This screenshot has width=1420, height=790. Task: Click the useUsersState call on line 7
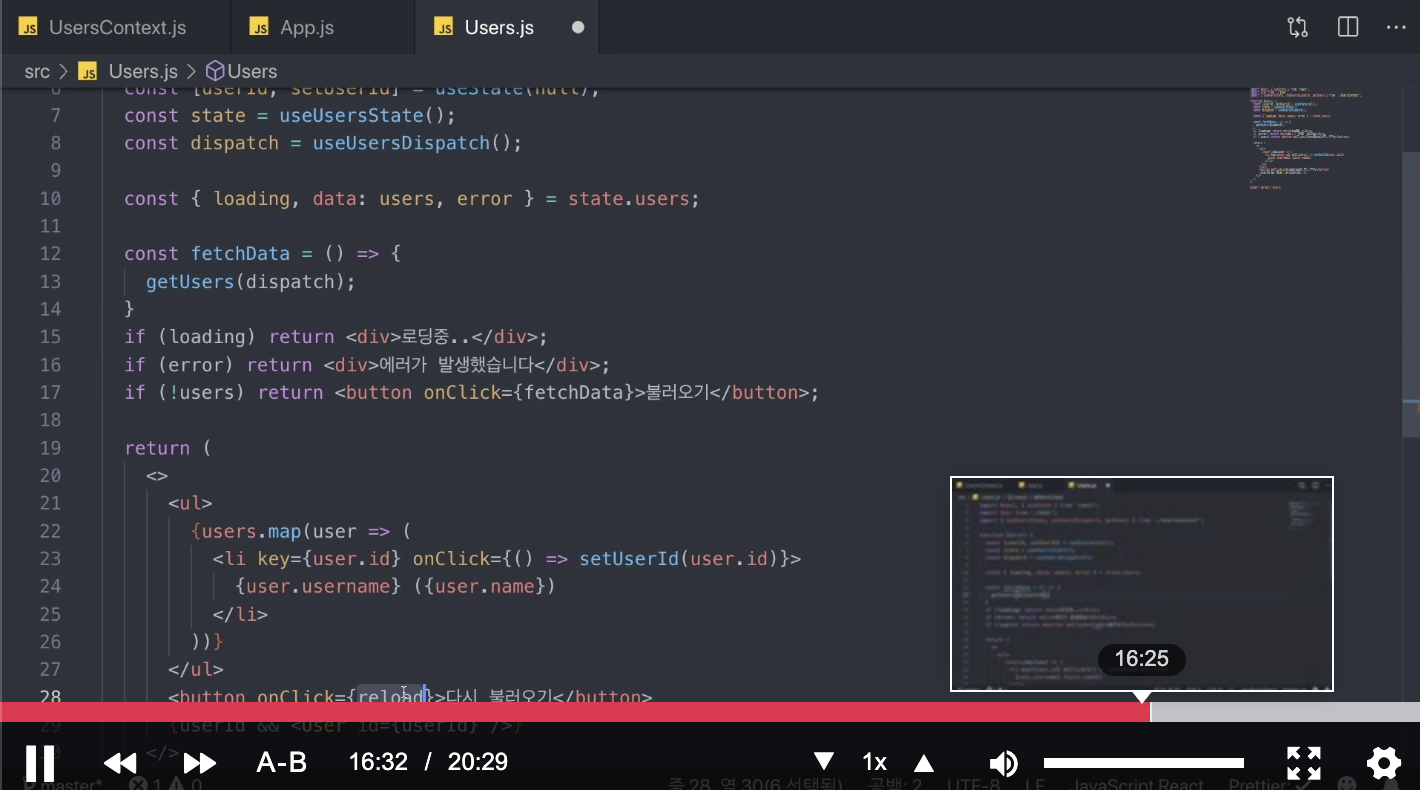tap(367, 115)
